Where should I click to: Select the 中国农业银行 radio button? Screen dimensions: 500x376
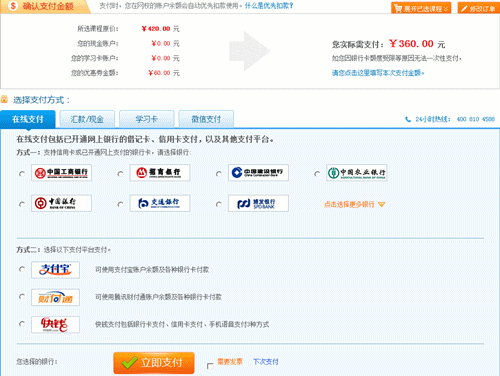(317, 174)
